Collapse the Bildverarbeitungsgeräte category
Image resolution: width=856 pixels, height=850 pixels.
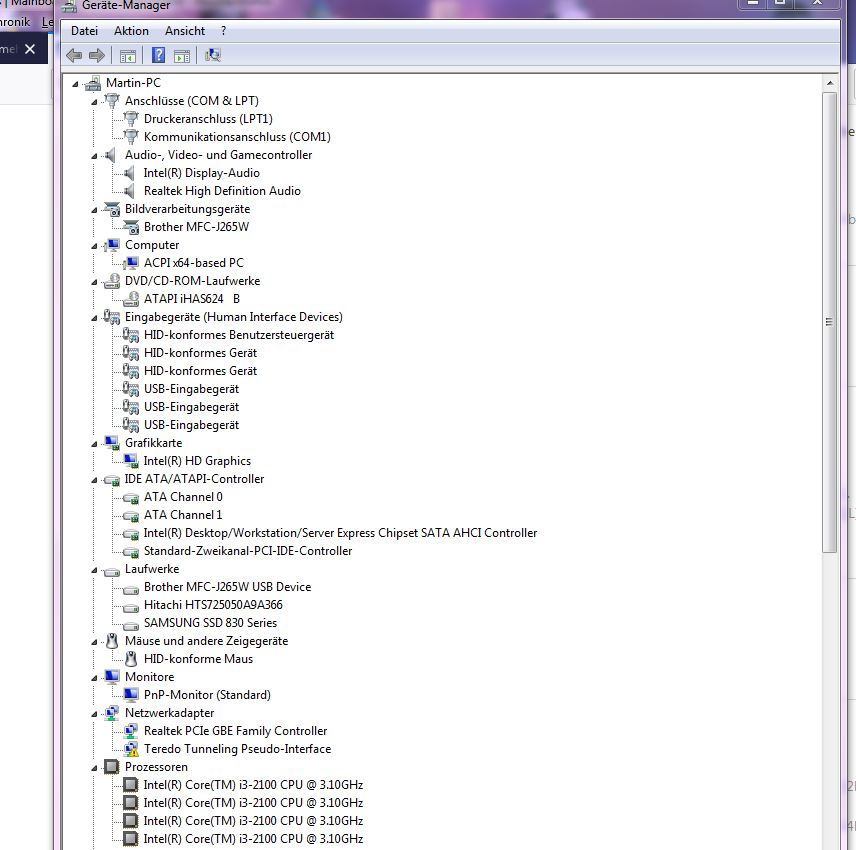pyautogui.click(x=94, y=210)
